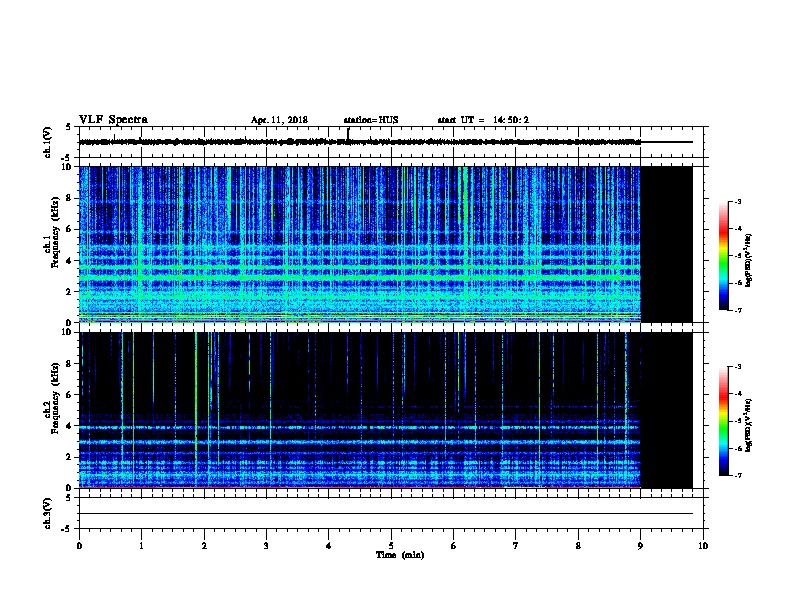Click time axis tick label "1"
The height and width of the screenshot is (612, 792).
(141, 545)
